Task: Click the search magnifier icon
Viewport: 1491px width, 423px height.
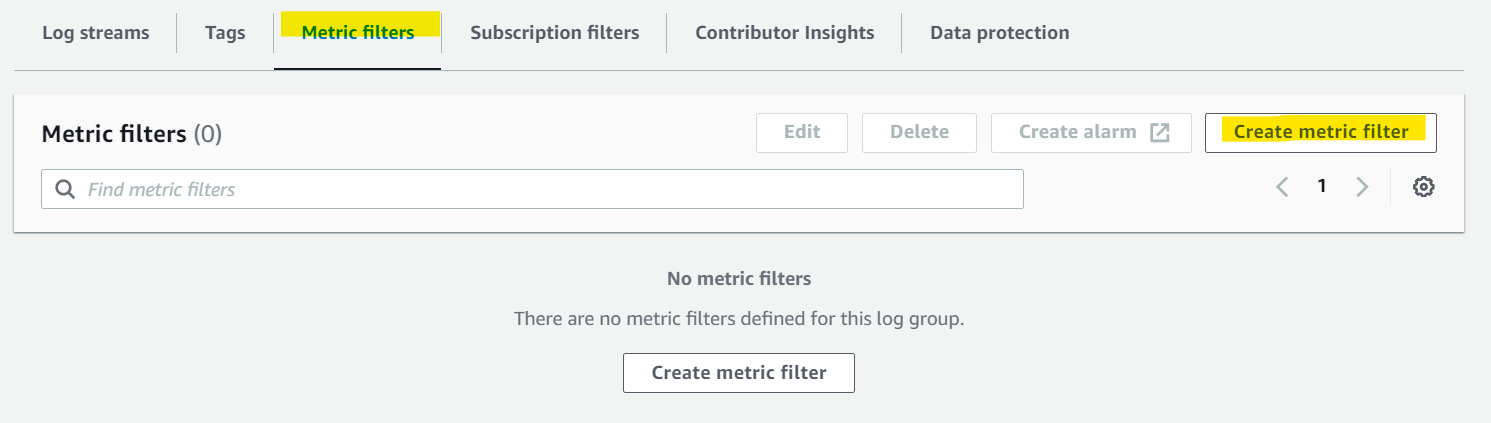Action: 65,189
